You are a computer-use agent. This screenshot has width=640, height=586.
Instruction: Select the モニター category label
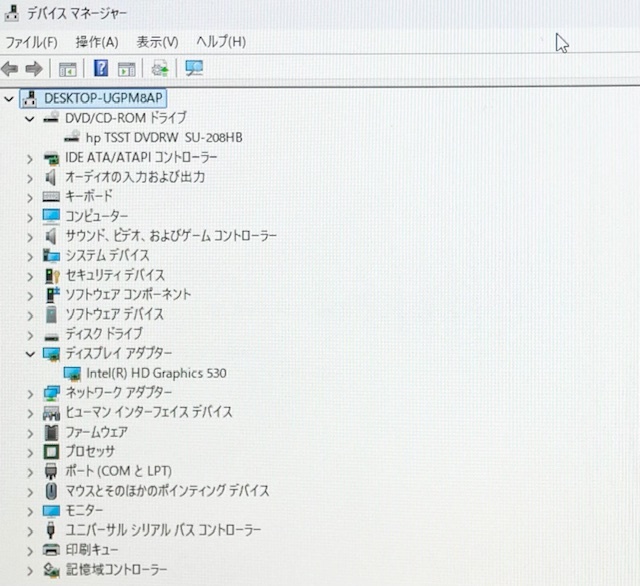tap(84, 510)
